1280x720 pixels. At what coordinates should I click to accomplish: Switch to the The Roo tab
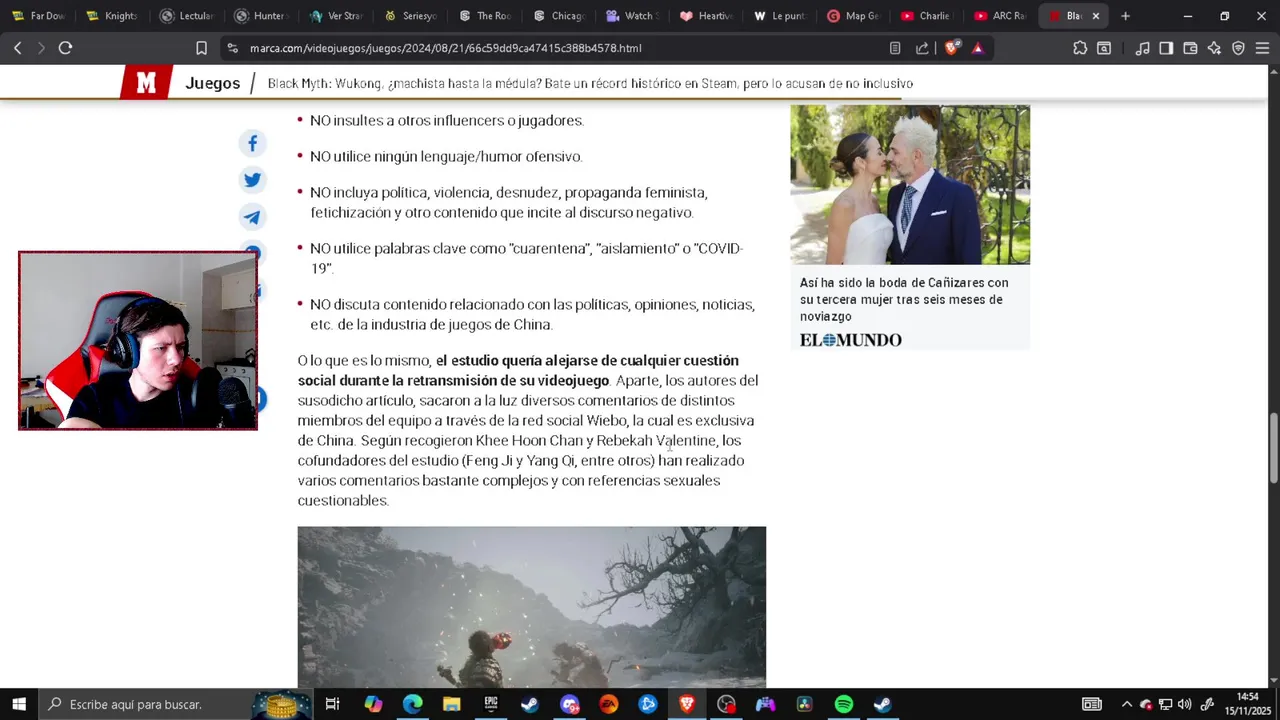click(x=485, y=16)
